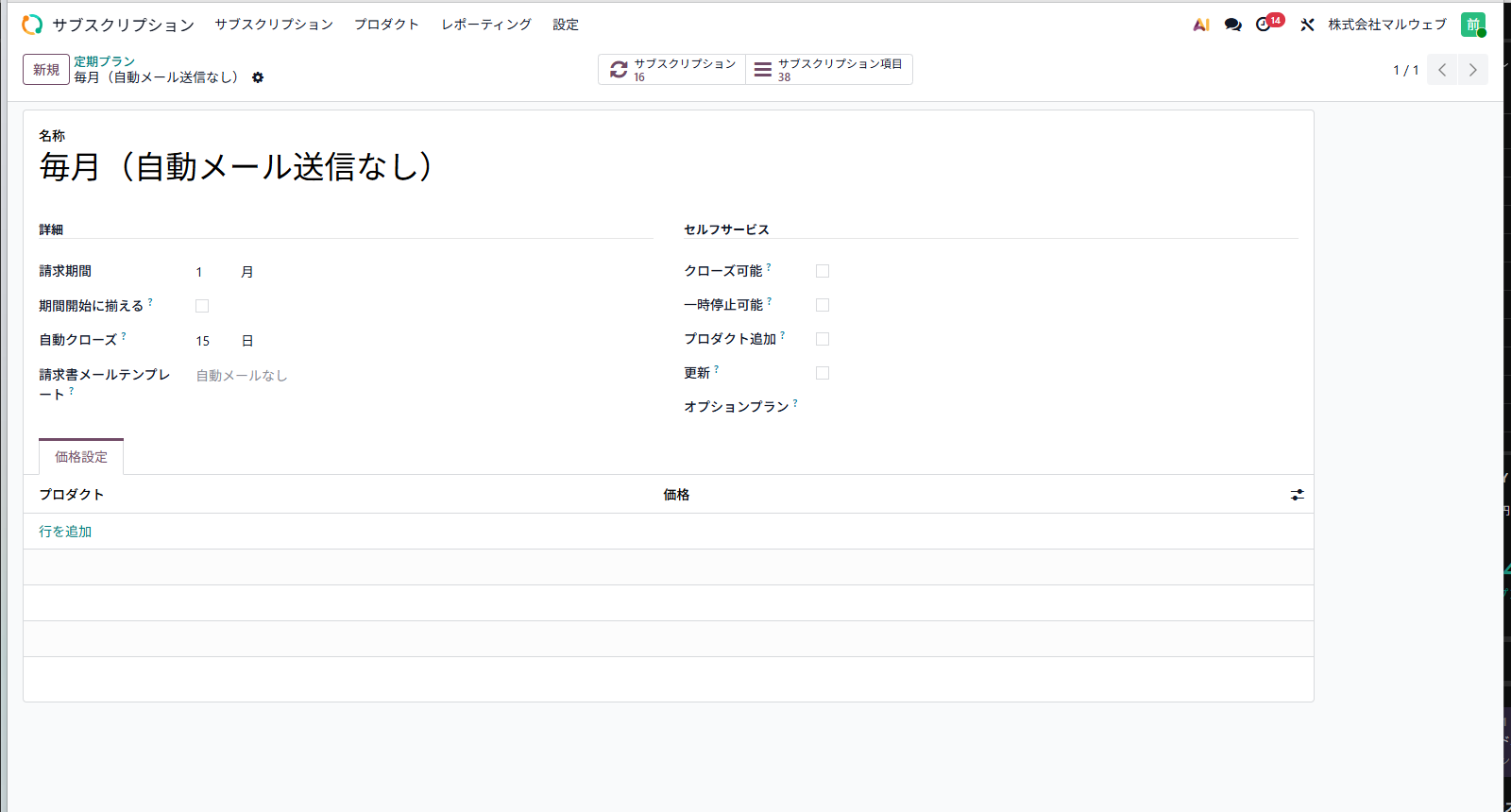Toggle 期間開始に揃える checkbox
The image size is (1511, 812).
click(202, 306)
